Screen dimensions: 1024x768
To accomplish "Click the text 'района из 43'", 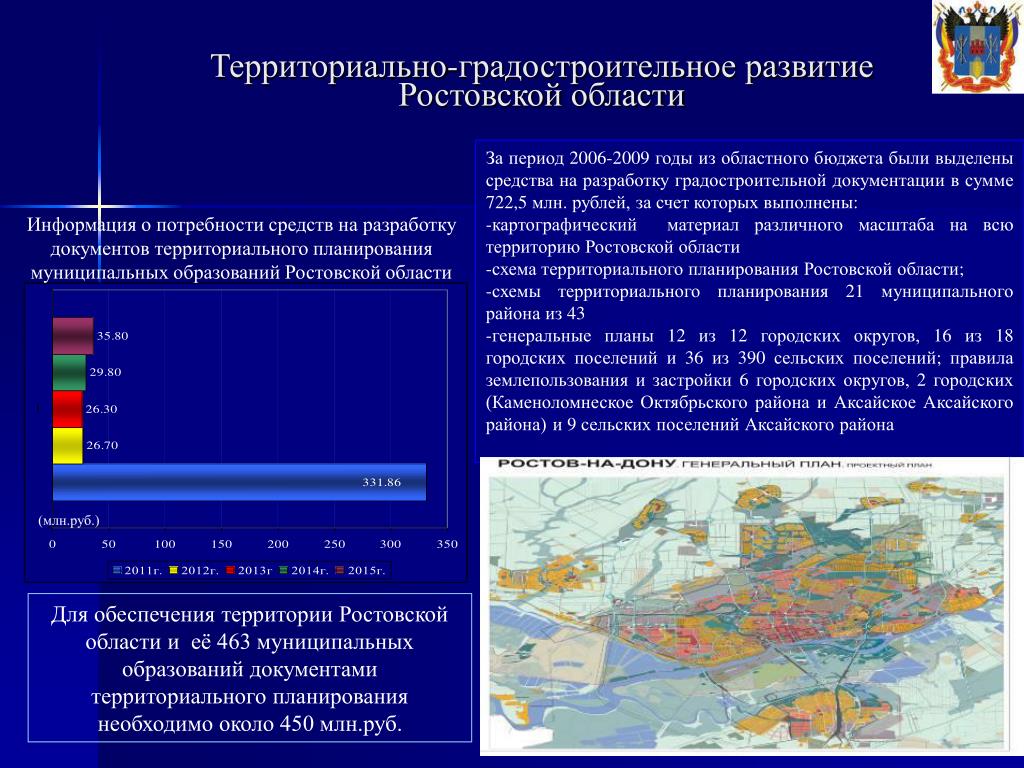I will point(536,313).
